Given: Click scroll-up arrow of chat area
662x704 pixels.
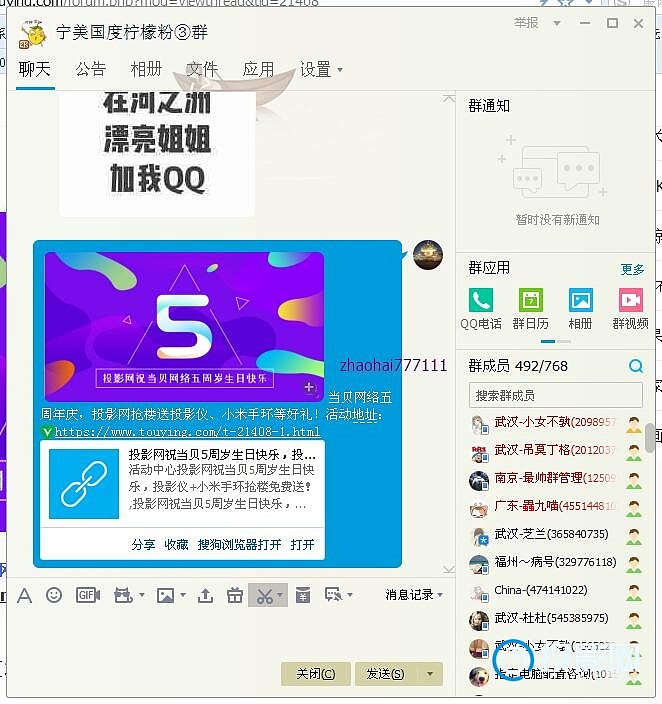Looking at the screenshot, I should 448,98.
